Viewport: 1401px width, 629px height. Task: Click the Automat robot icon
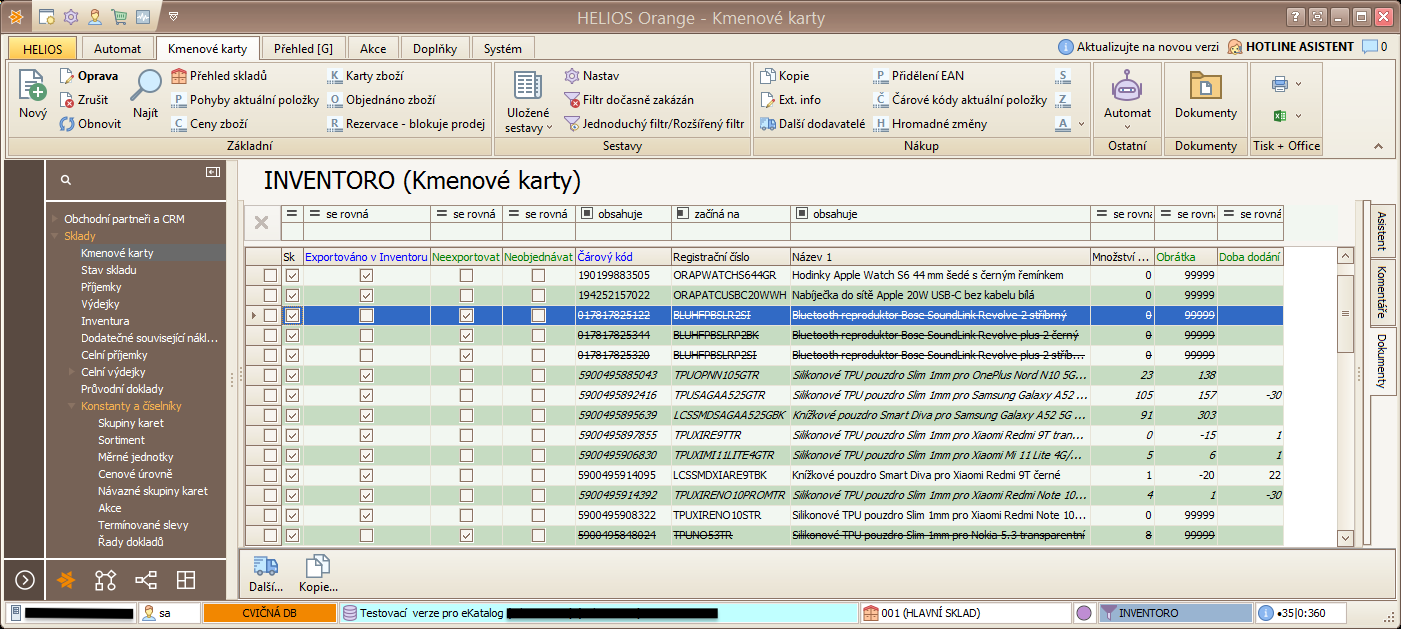pos(1127,88)
